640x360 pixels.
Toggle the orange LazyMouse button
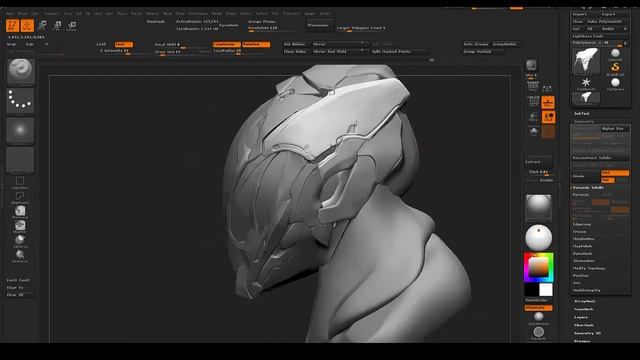(226, 44)
